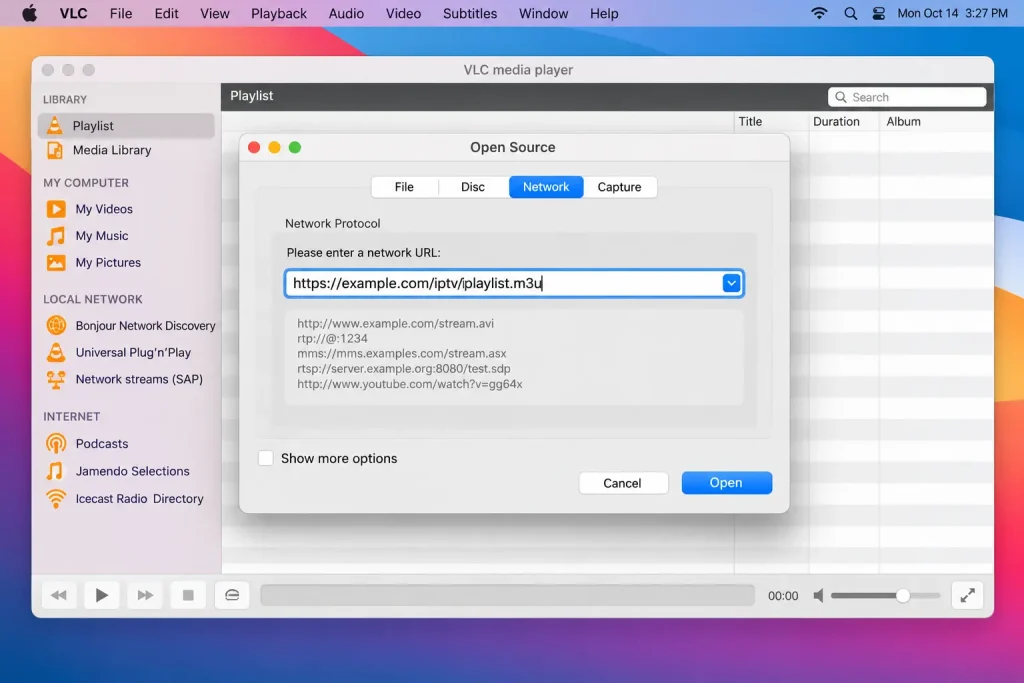1024x683 pixels.
Task: Open the Help menu
Action: [604, 13]
